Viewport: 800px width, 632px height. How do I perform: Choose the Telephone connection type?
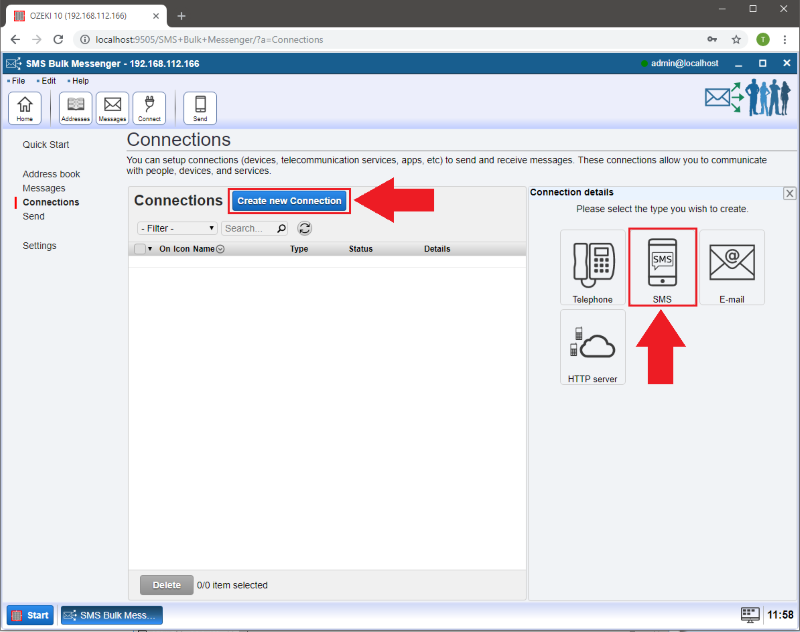[x=593, y=267]
